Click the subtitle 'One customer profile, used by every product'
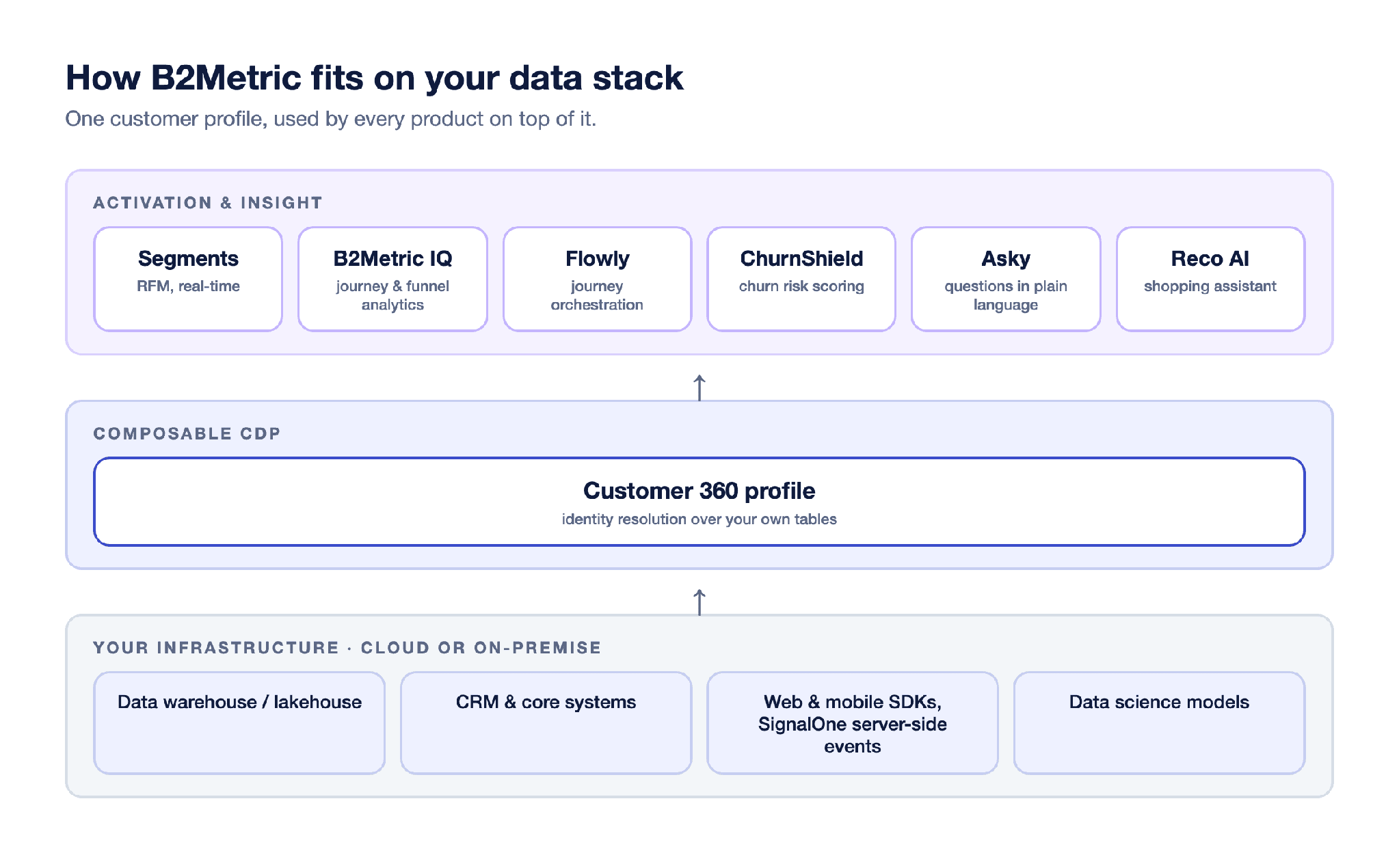 click(331, 119)
